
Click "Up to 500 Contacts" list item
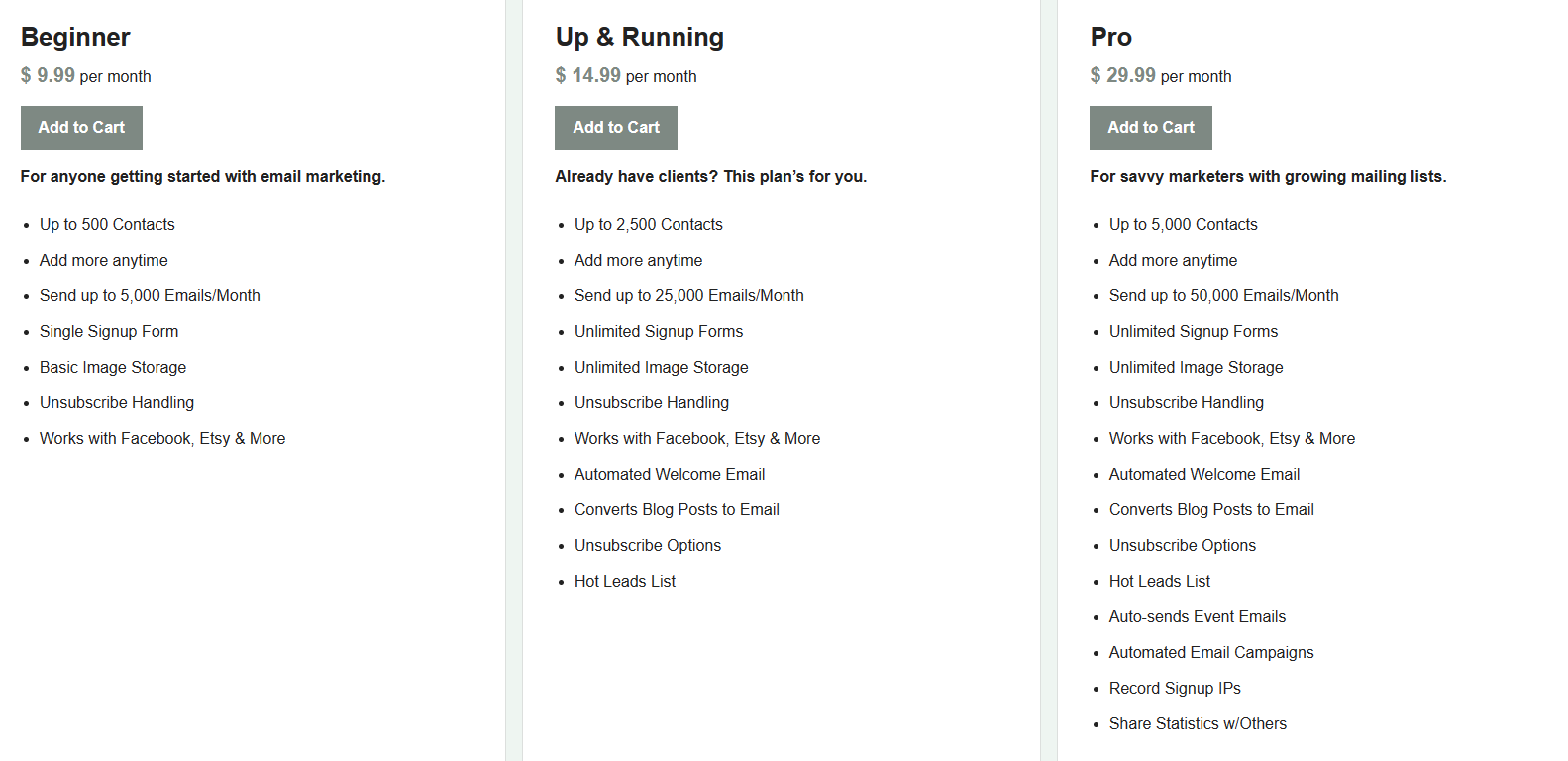tap(107, 225)
